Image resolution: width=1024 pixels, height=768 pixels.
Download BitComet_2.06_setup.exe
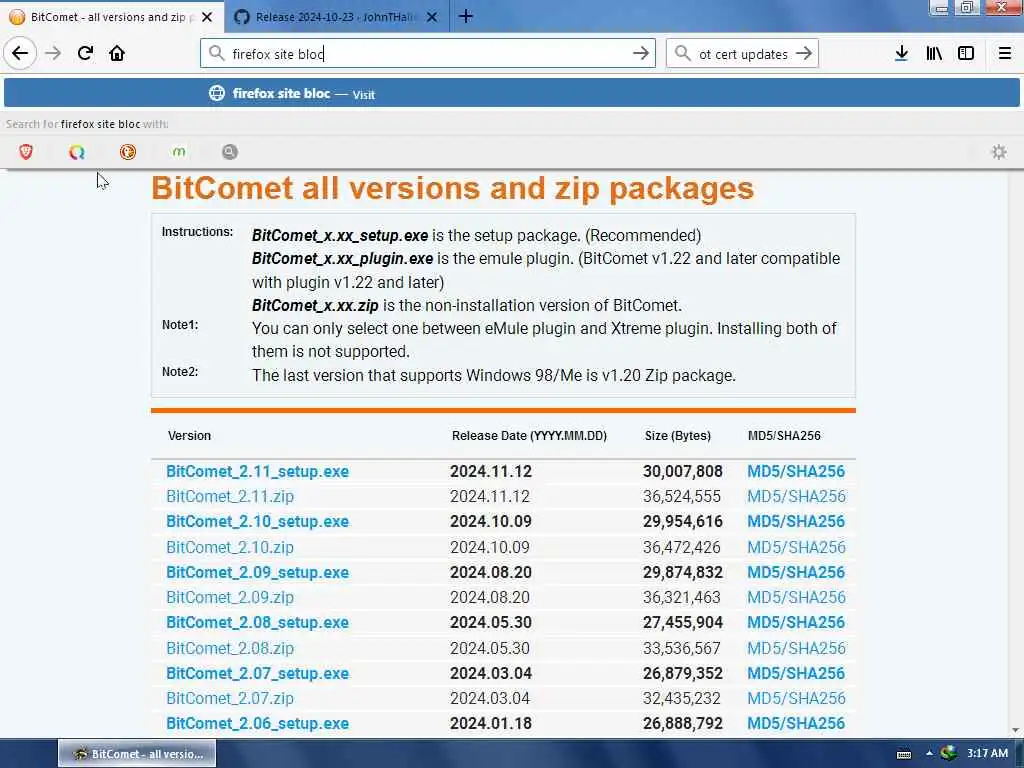257,724
